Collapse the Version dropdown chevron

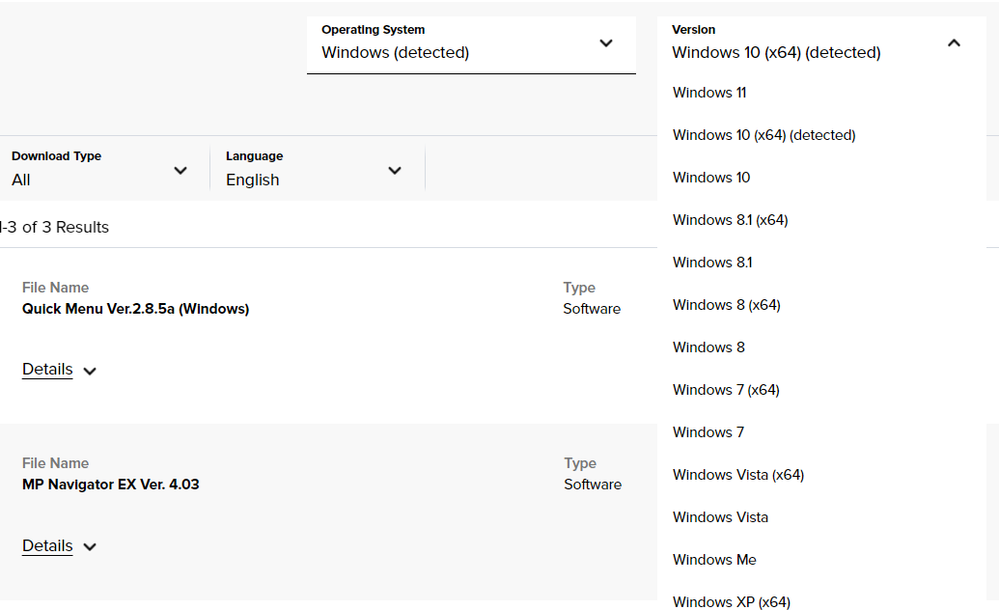953,43
